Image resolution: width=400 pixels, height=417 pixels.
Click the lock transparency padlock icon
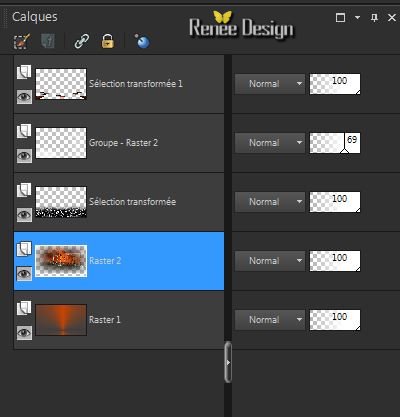[x=107, y=41]
